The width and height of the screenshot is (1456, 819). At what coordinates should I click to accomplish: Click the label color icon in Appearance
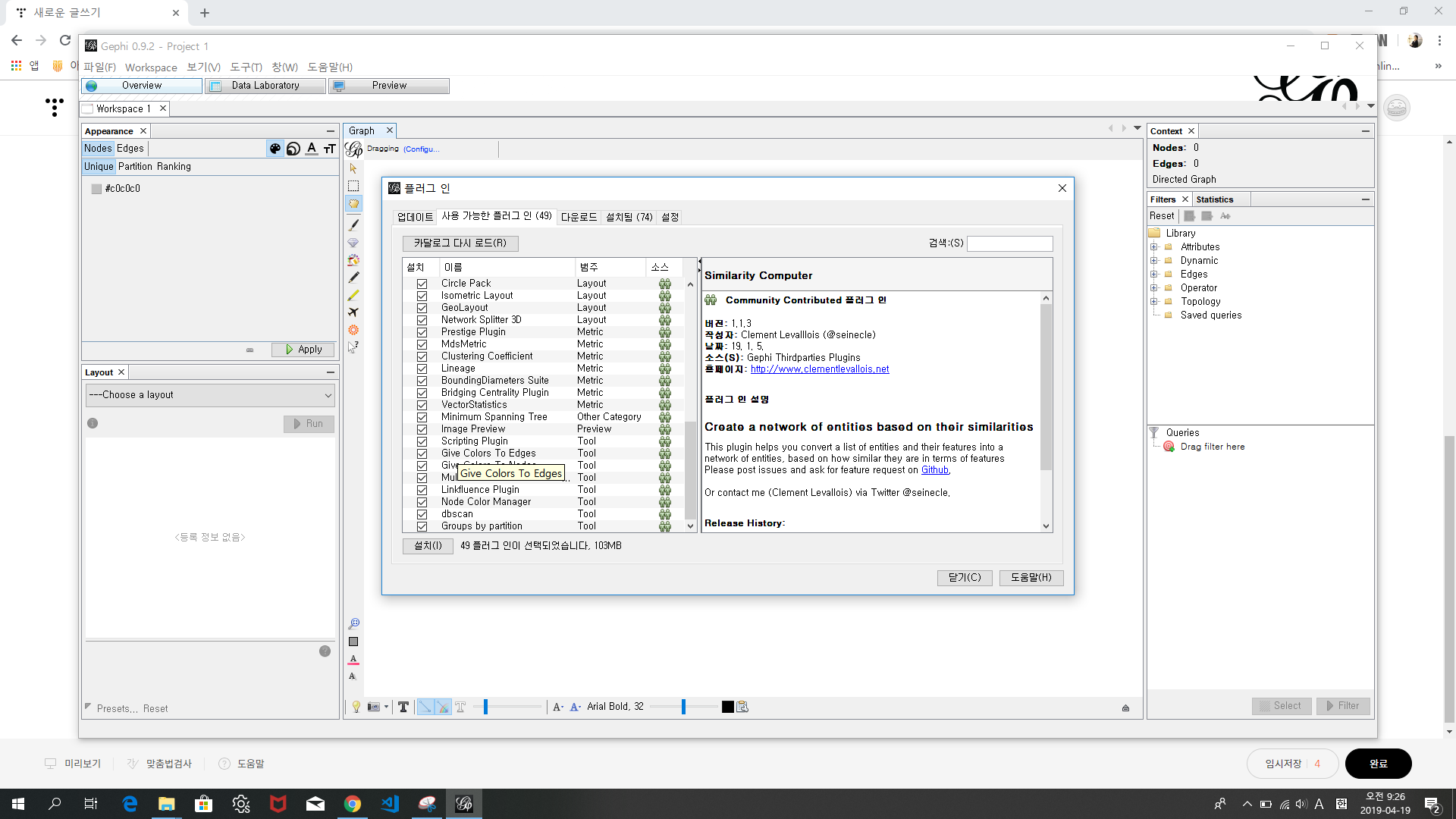[x=312, y=149]
